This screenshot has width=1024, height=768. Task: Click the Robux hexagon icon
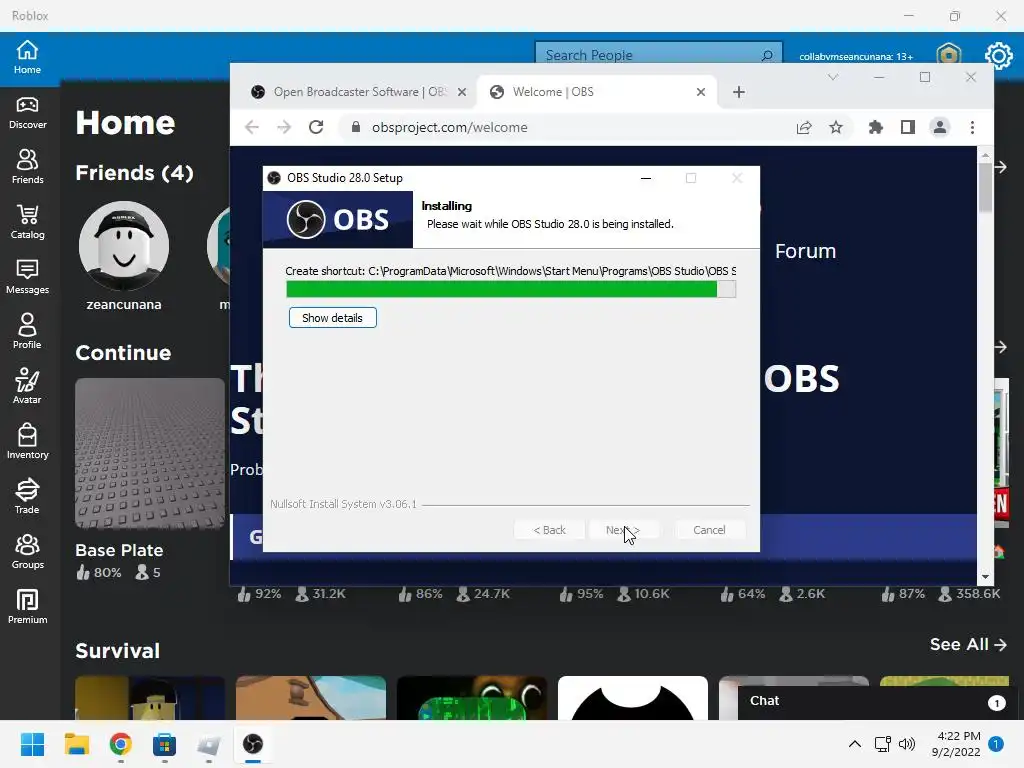[x=948, y=54]
